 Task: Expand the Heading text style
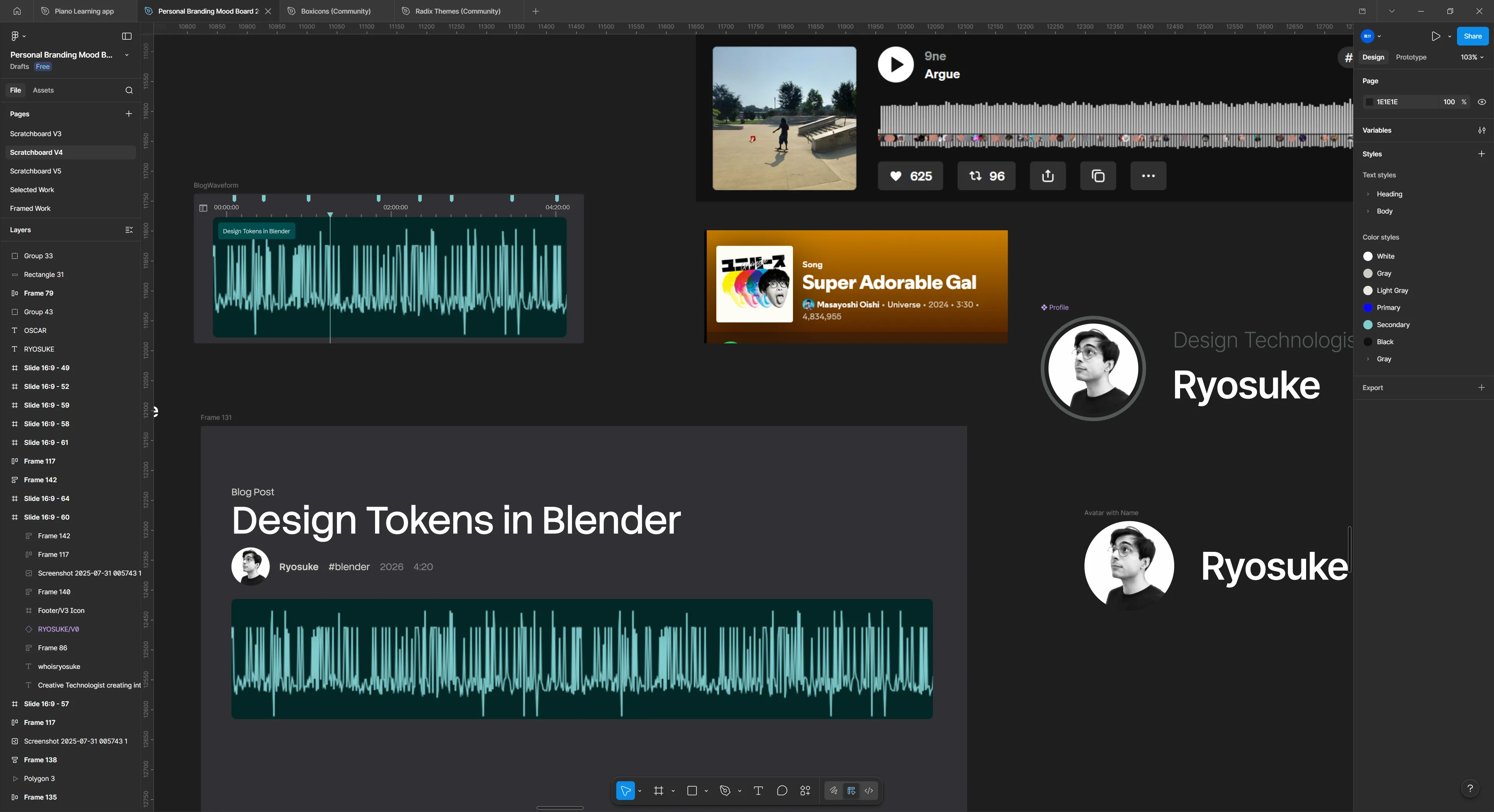(1368, 194)
